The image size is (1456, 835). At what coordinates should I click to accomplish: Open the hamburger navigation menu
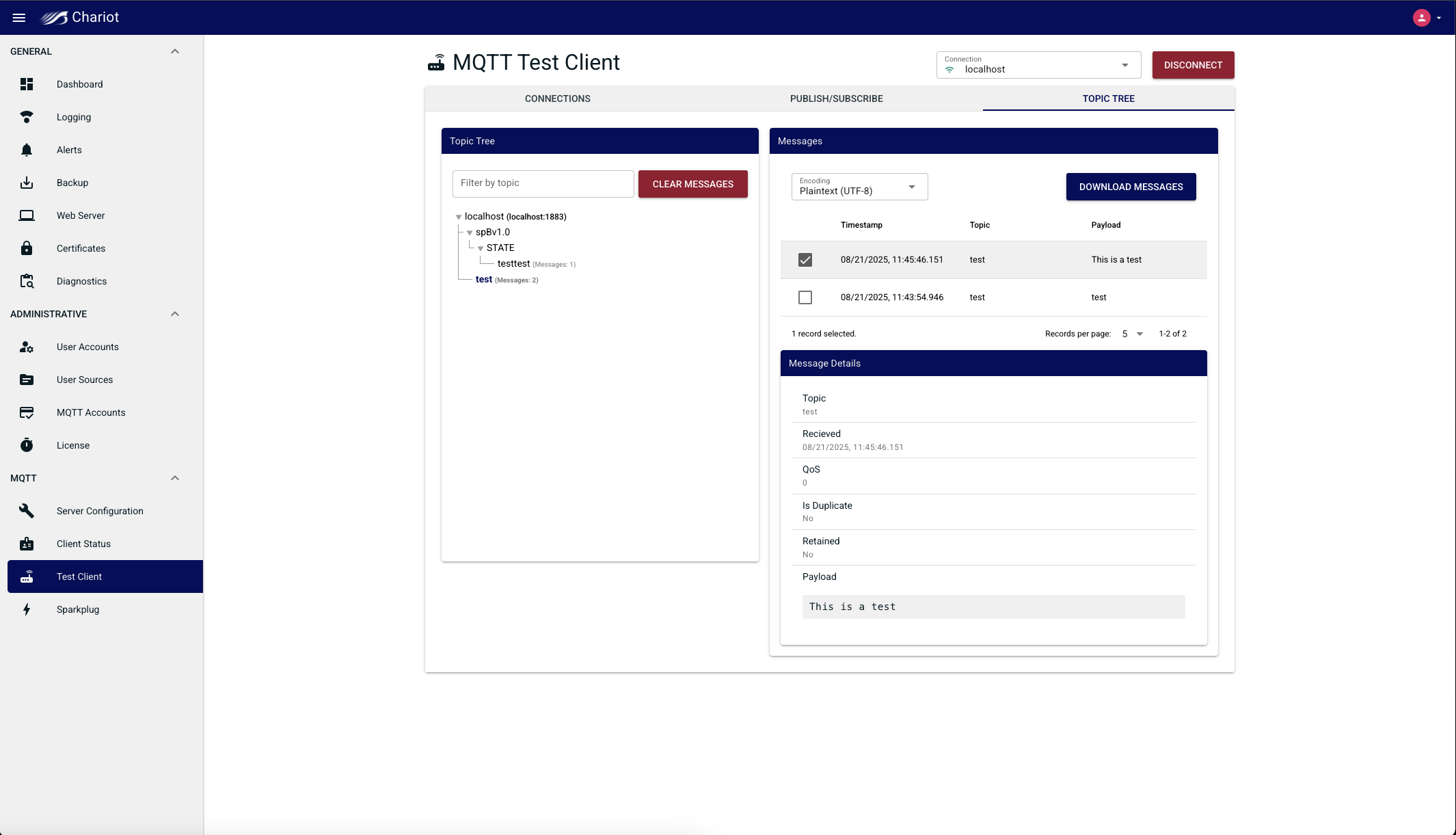tap(19, 18)
